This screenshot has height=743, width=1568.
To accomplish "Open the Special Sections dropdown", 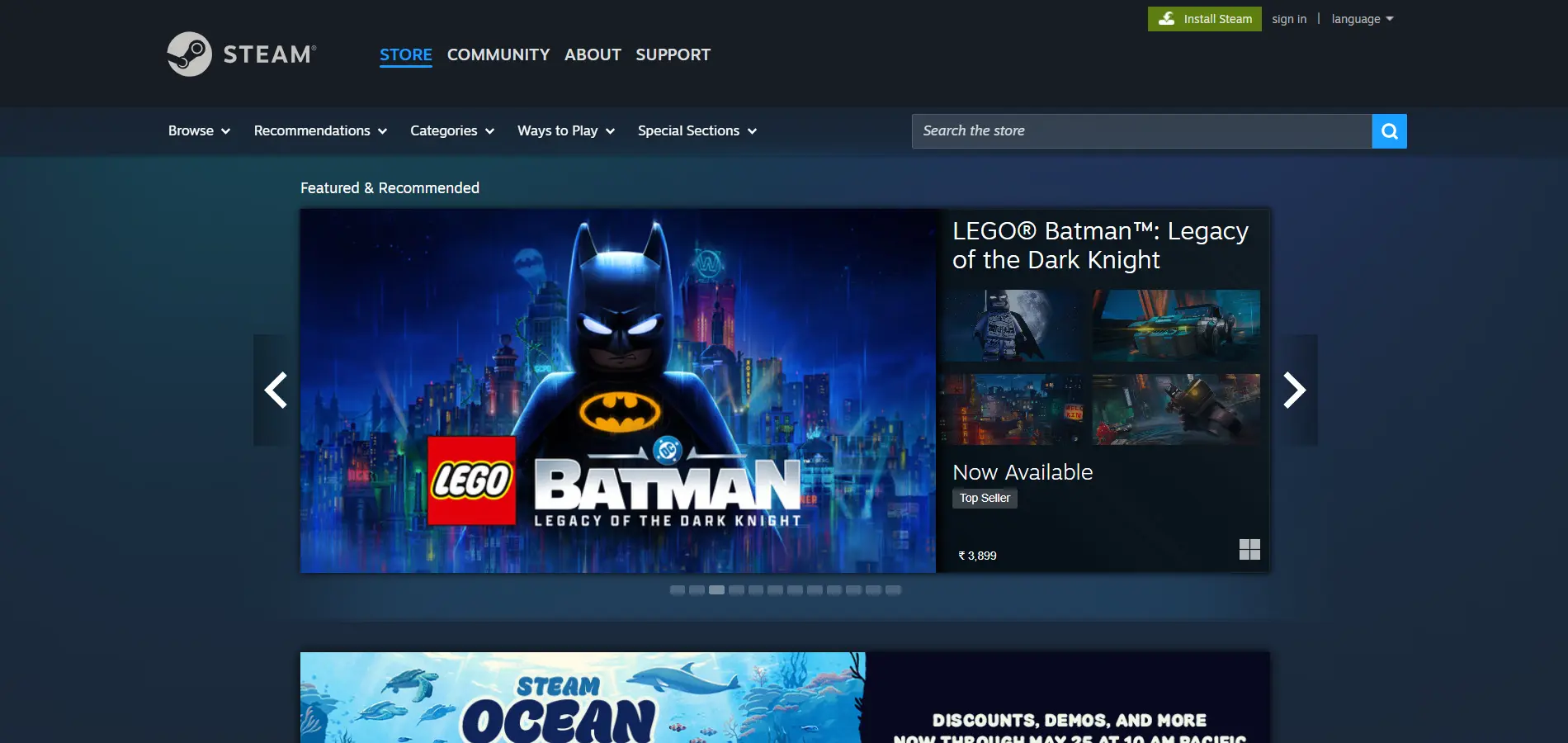I will point(697,130).
